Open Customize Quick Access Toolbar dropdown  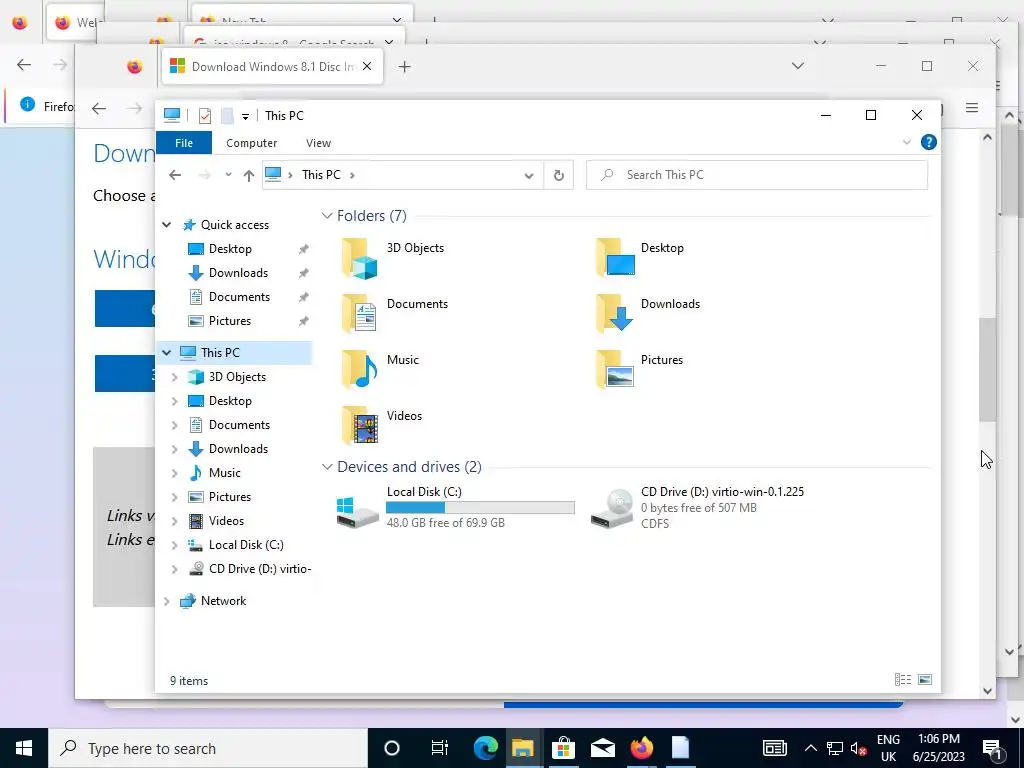click(x=246, y=117)
